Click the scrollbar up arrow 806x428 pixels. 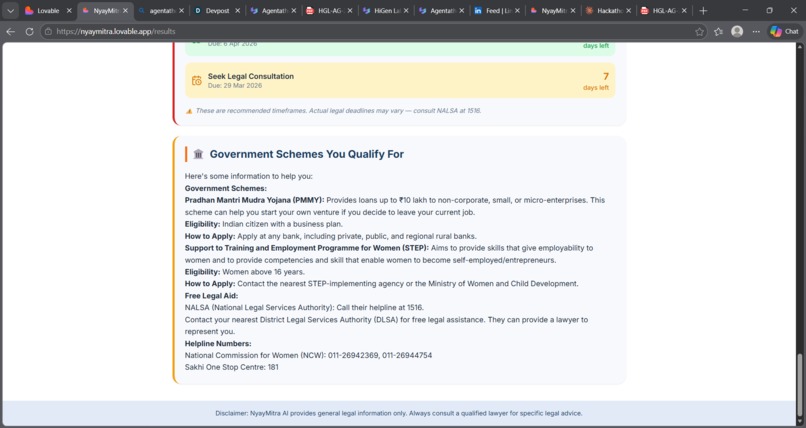[799, 47]
